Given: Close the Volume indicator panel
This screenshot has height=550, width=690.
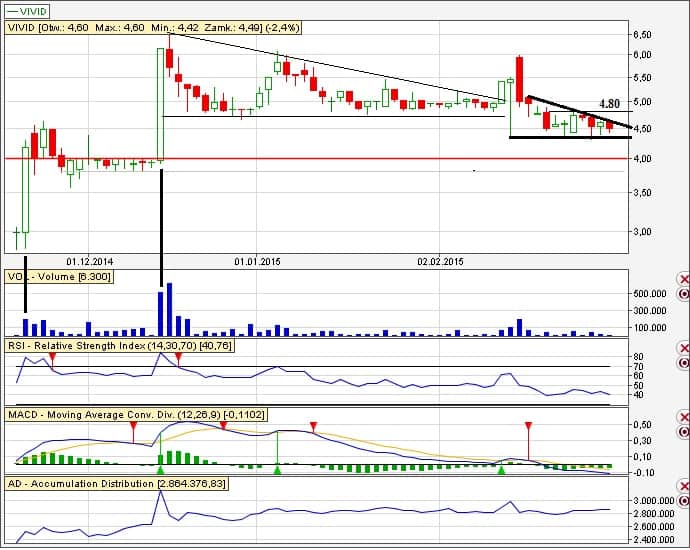Looking at the screenshot, I should click(684, 278).
